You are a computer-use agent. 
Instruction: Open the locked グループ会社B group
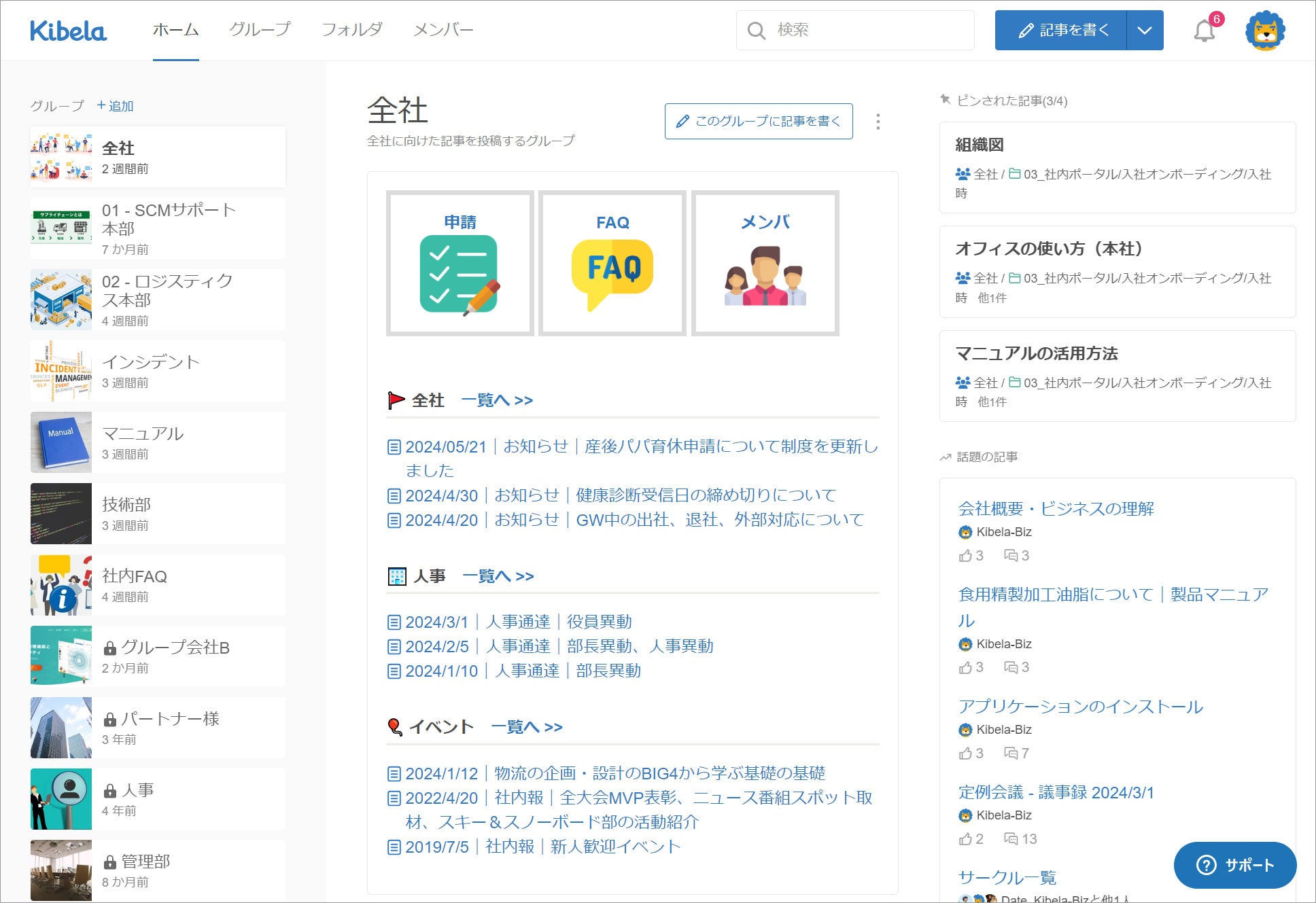click(158, 656)
